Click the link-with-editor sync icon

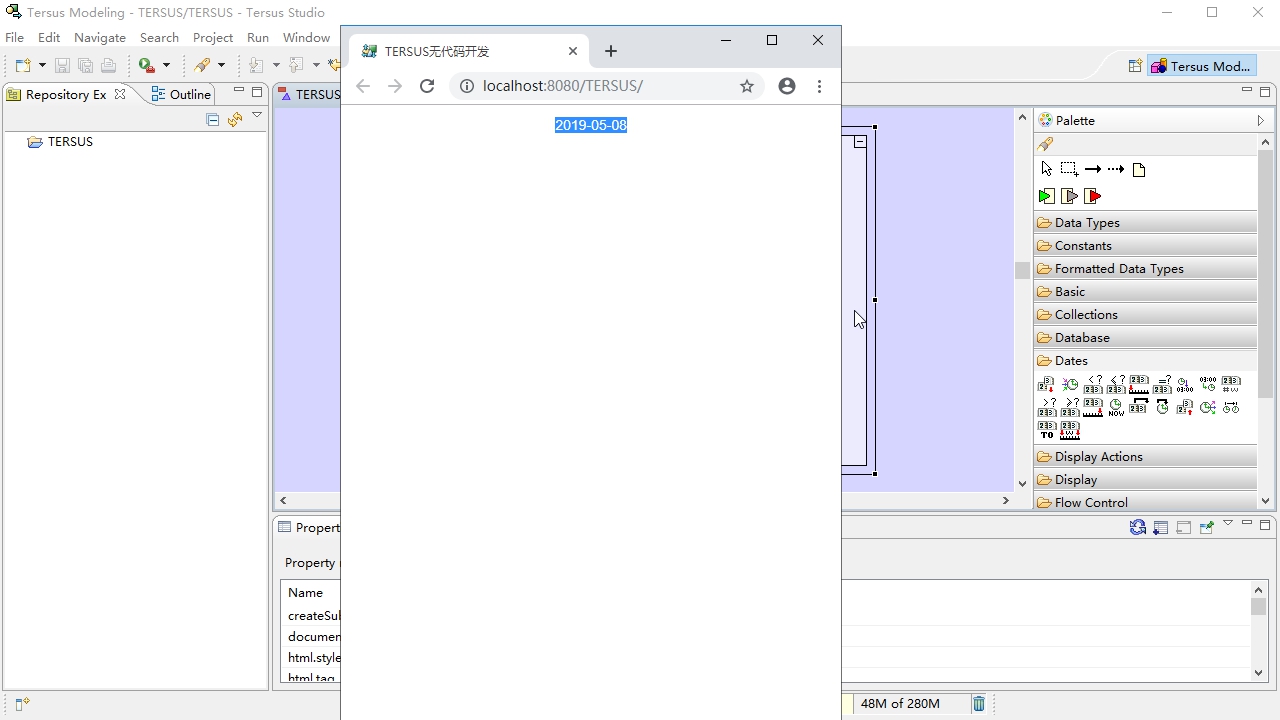pyautogui.click(x=234, y=120)
